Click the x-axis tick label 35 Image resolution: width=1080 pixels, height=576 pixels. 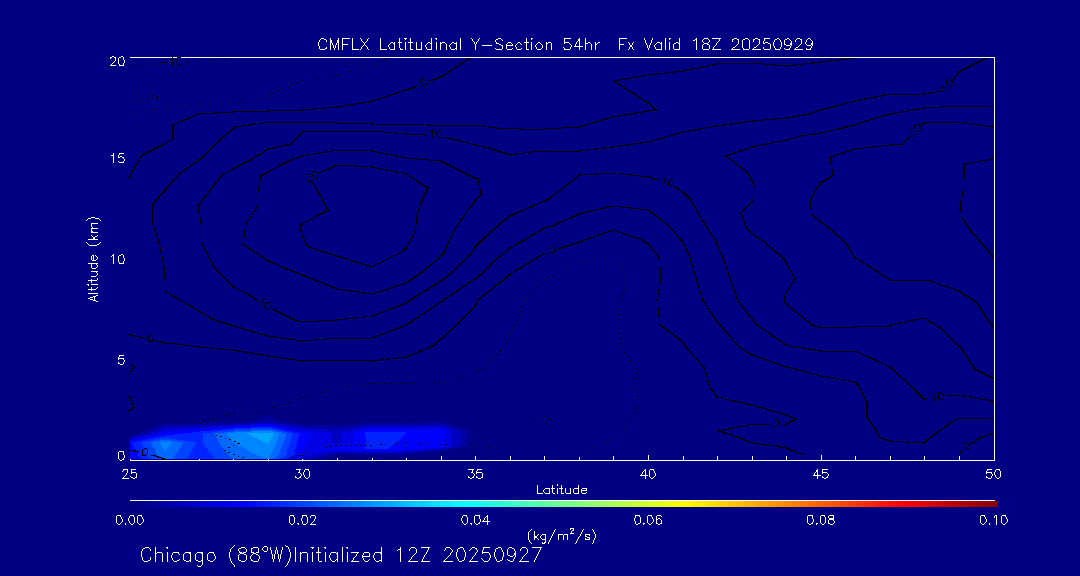tap(475, 475)
